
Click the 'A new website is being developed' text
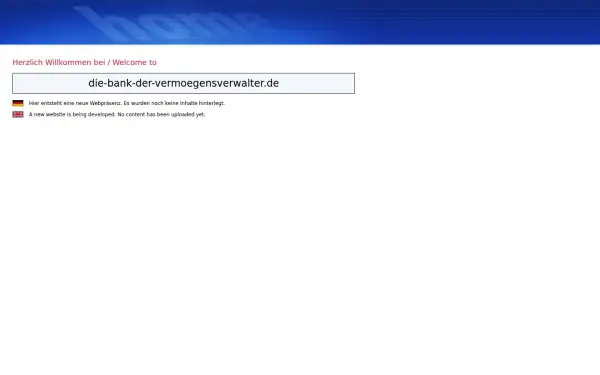click(117, 114)
